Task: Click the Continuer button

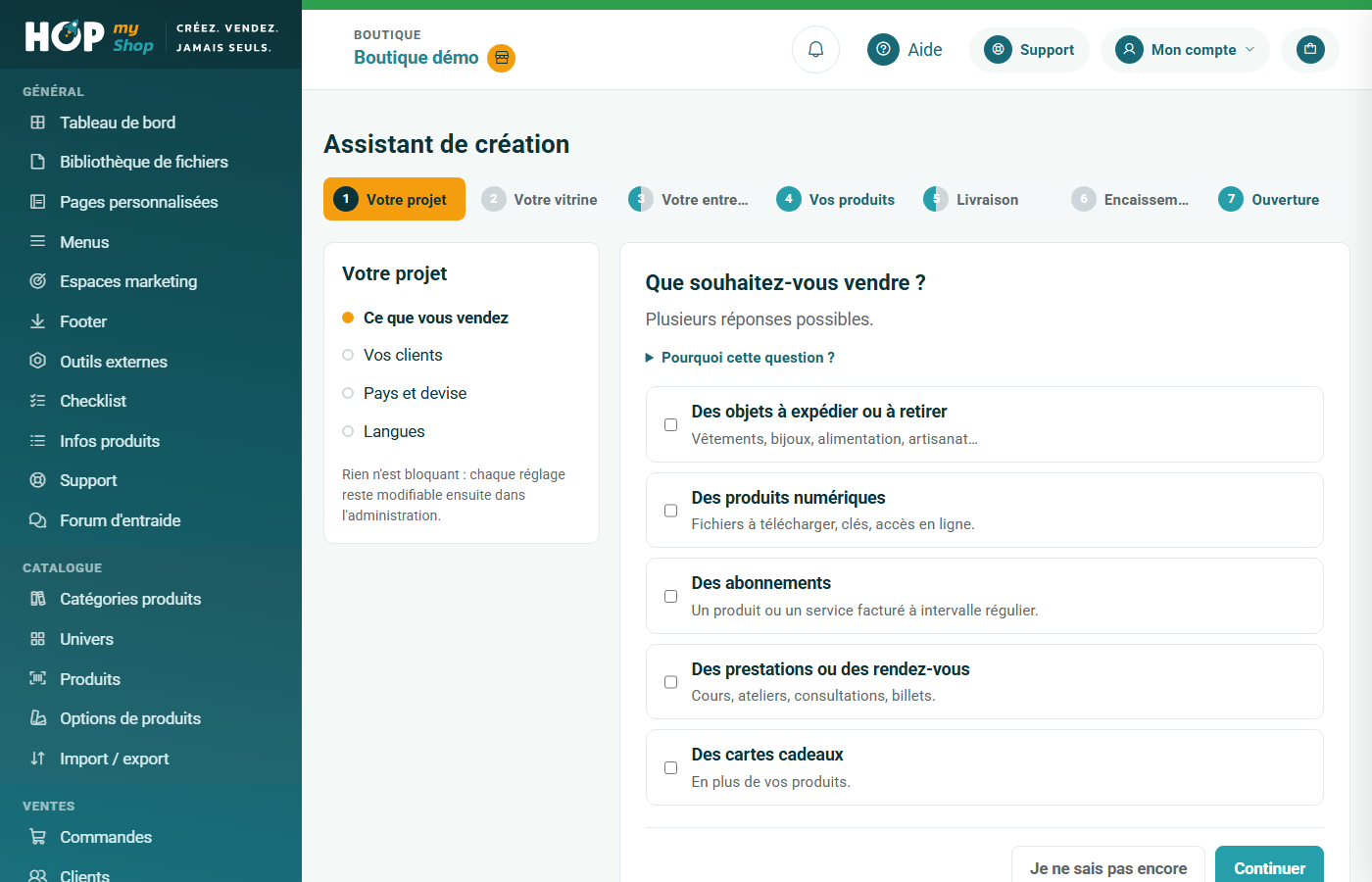Action: 1269,866
